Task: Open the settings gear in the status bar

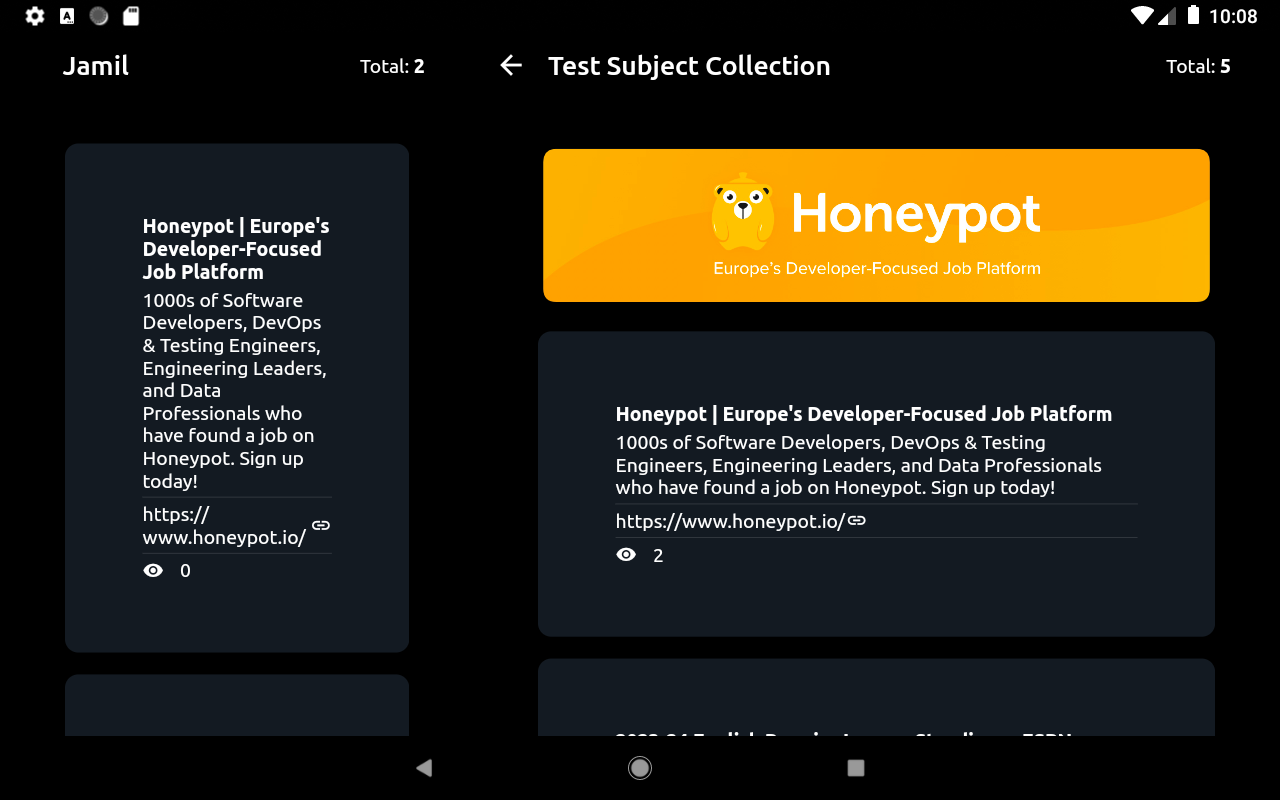Action: tap(35, 16)
